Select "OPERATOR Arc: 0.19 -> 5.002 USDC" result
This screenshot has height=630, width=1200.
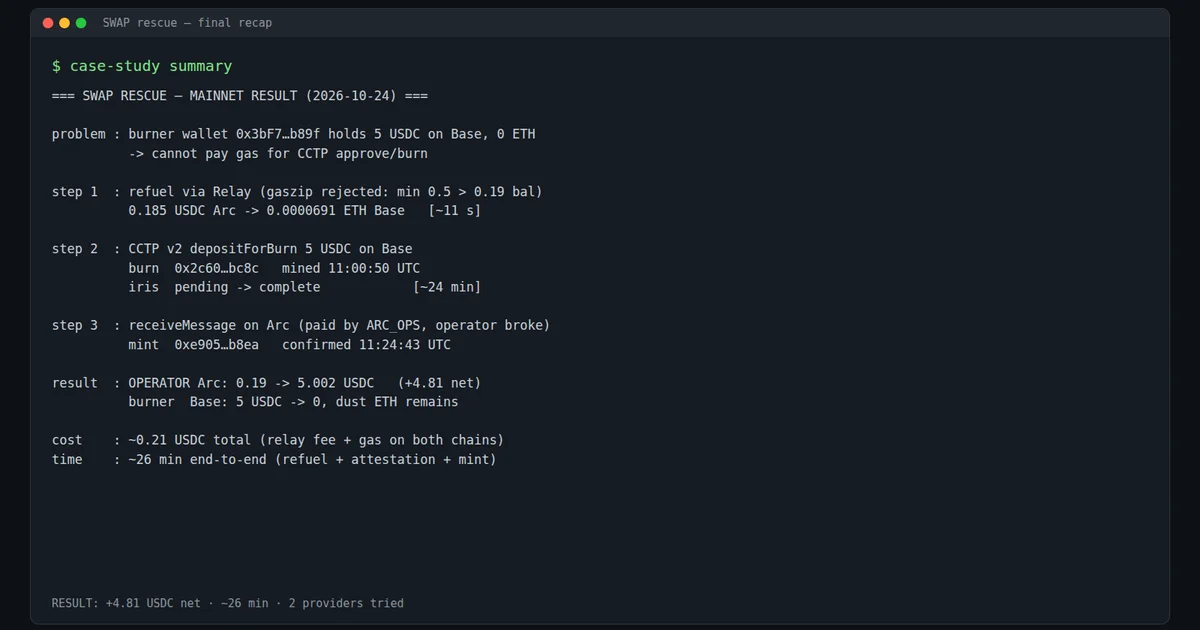click(x=252, y=383)
